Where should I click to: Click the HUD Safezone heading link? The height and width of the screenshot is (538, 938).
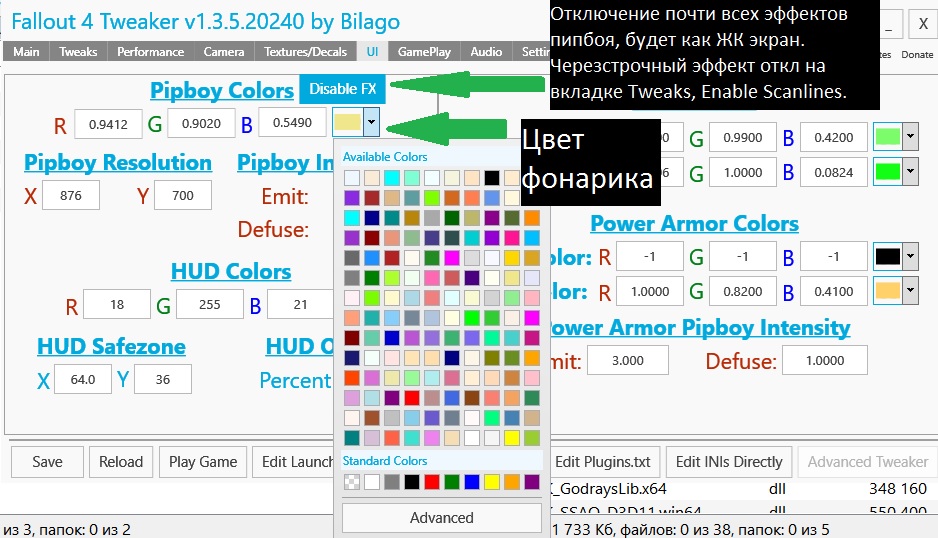point(111,346)
